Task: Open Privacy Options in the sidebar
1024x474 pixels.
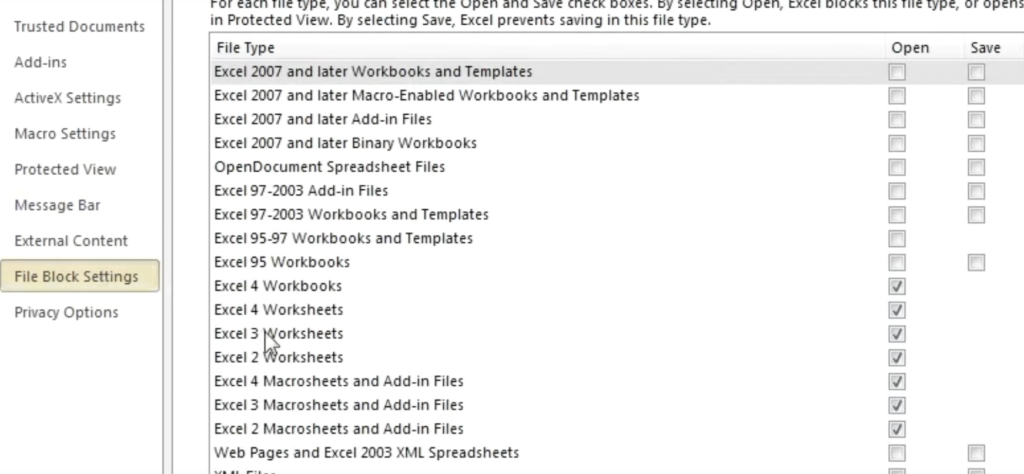Action: click(66, 312)
